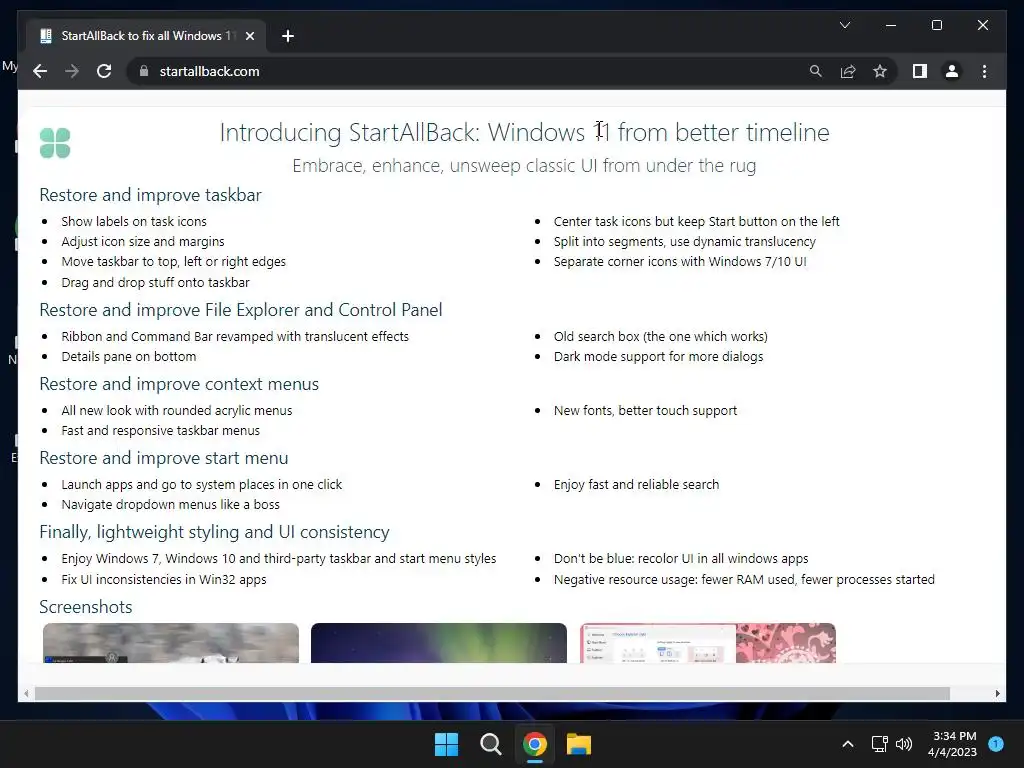This screenshot has height=768, width=1024.
Task: Open the Windows Start menu
Action: pos(447,744)
